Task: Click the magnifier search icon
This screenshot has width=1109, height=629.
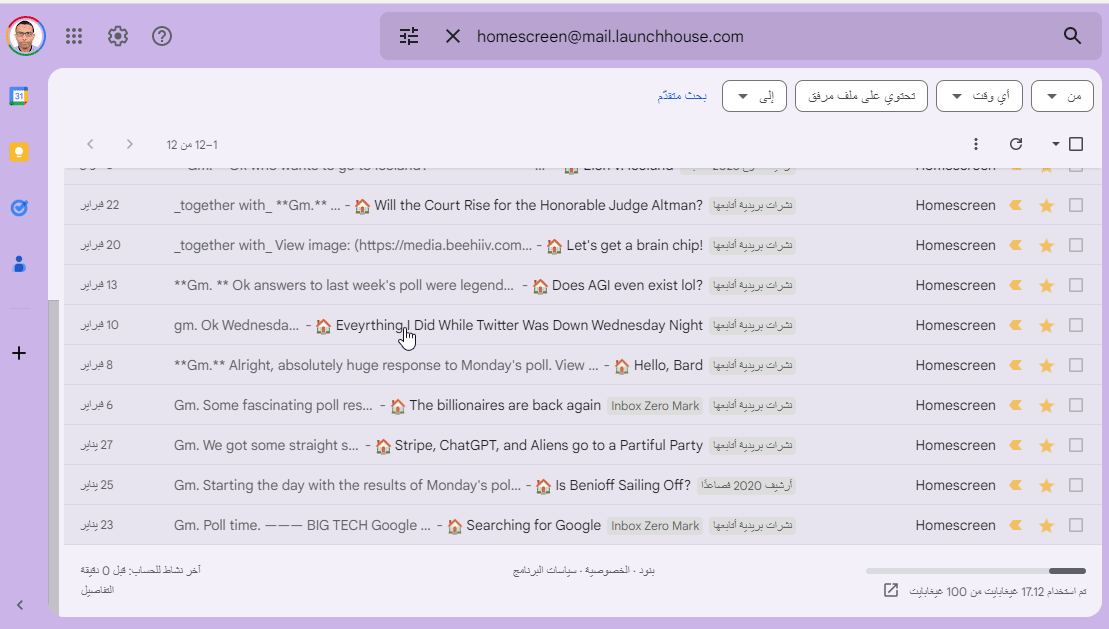Action: point(1072,36)
